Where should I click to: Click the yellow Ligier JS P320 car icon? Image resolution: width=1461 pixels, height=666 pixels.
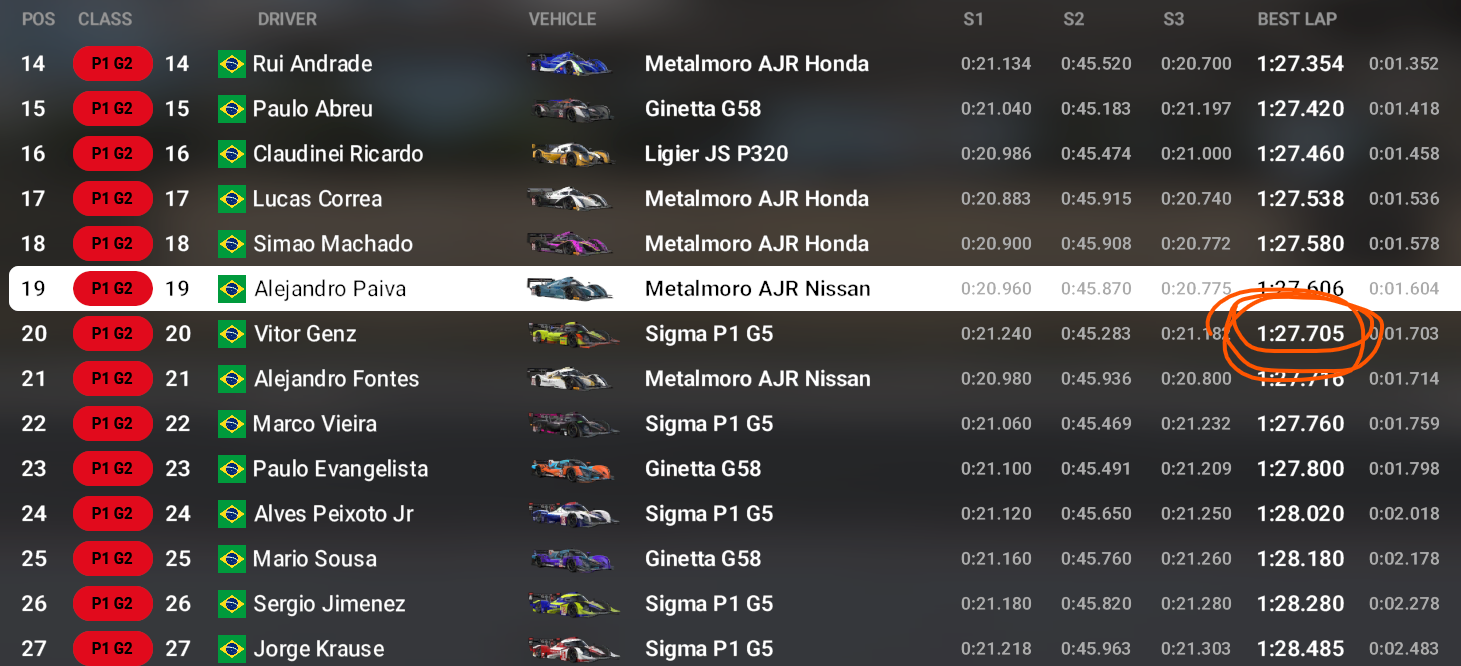[569, 154]
